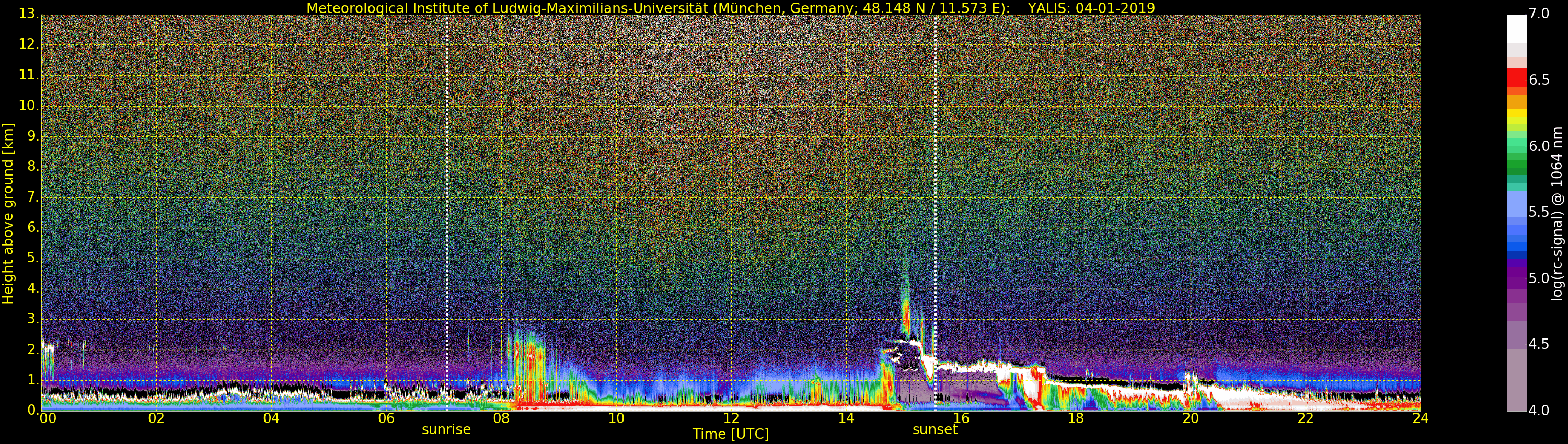The width and height of the screenshot is (1568, 444).
Task: Click the "24" time tick label
Action: 1421,418
